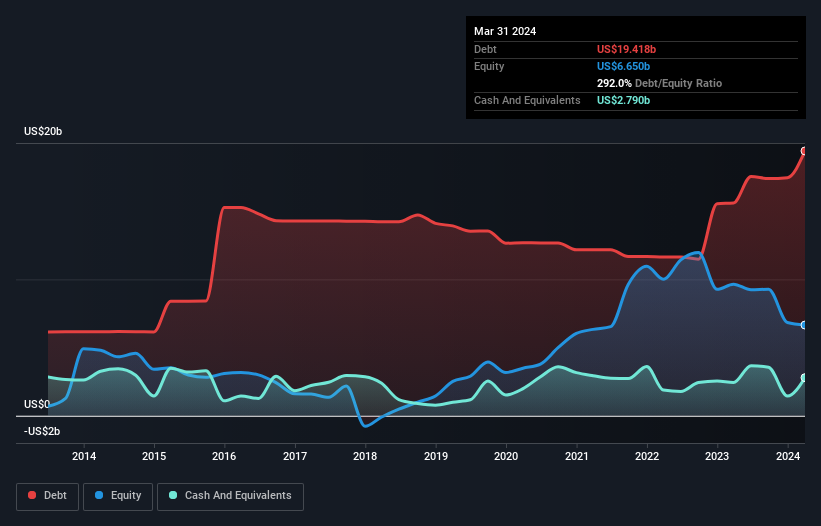
Task: Toggle the Debt series legend button
Action: pyautogui.click(x=48, y=496)
